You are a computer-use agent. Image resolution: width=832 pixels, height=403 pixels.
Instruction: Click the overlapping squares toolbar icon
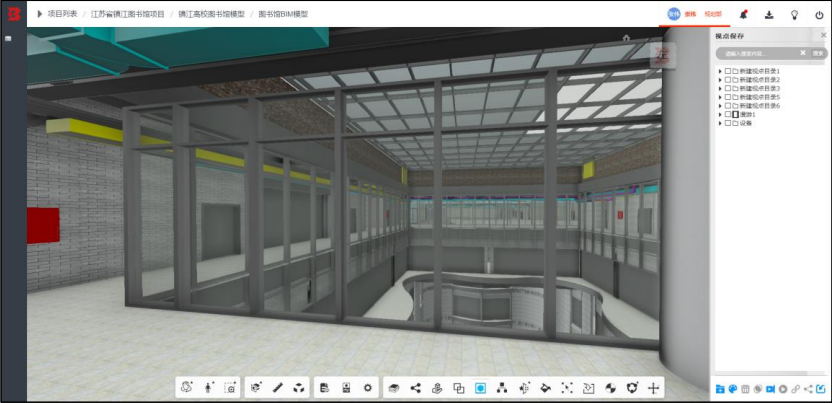459,388
